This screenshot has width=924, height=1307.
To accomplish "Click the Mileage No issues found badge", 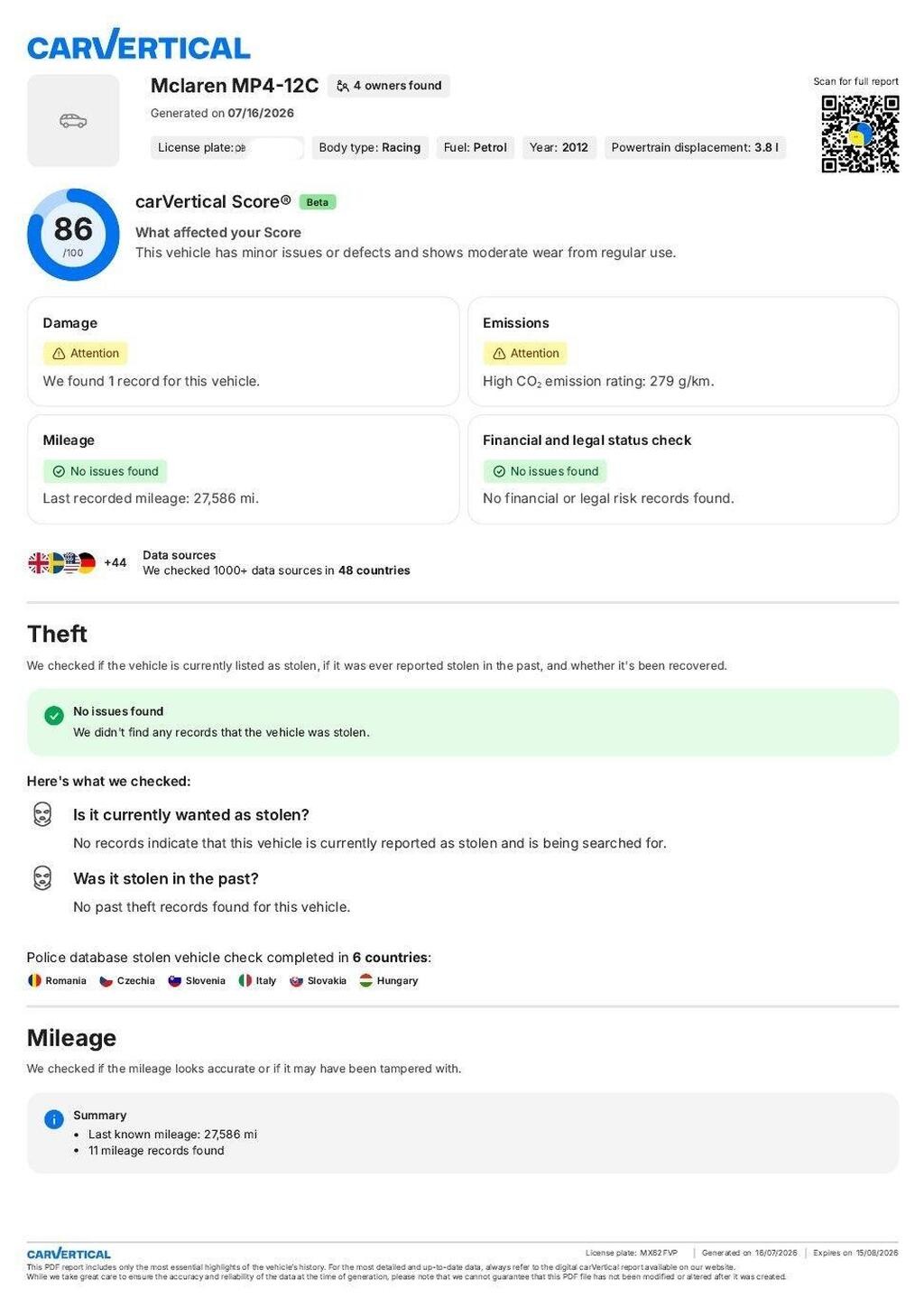I will [105, 471].
